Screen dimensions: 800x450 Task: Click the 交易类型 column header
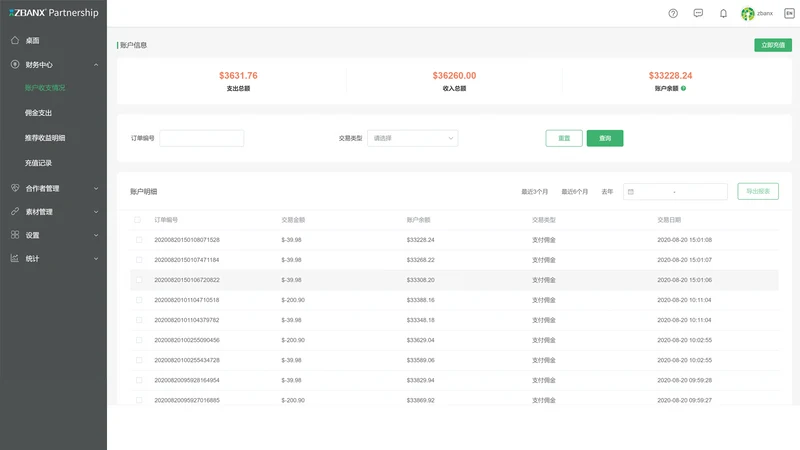(x=543, y=220)
